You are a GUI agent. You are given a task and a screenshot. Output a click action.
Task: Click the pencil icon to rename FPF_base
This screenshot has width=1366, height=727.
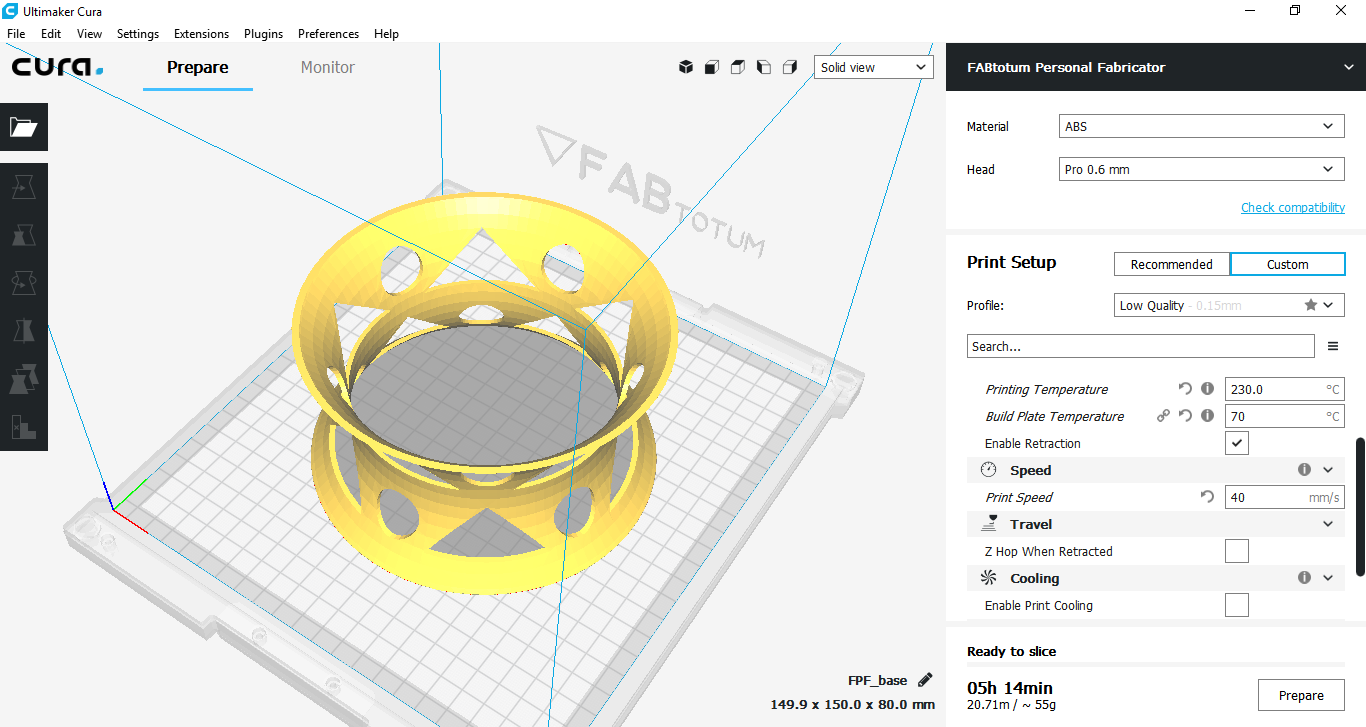[x=925, y=680]
